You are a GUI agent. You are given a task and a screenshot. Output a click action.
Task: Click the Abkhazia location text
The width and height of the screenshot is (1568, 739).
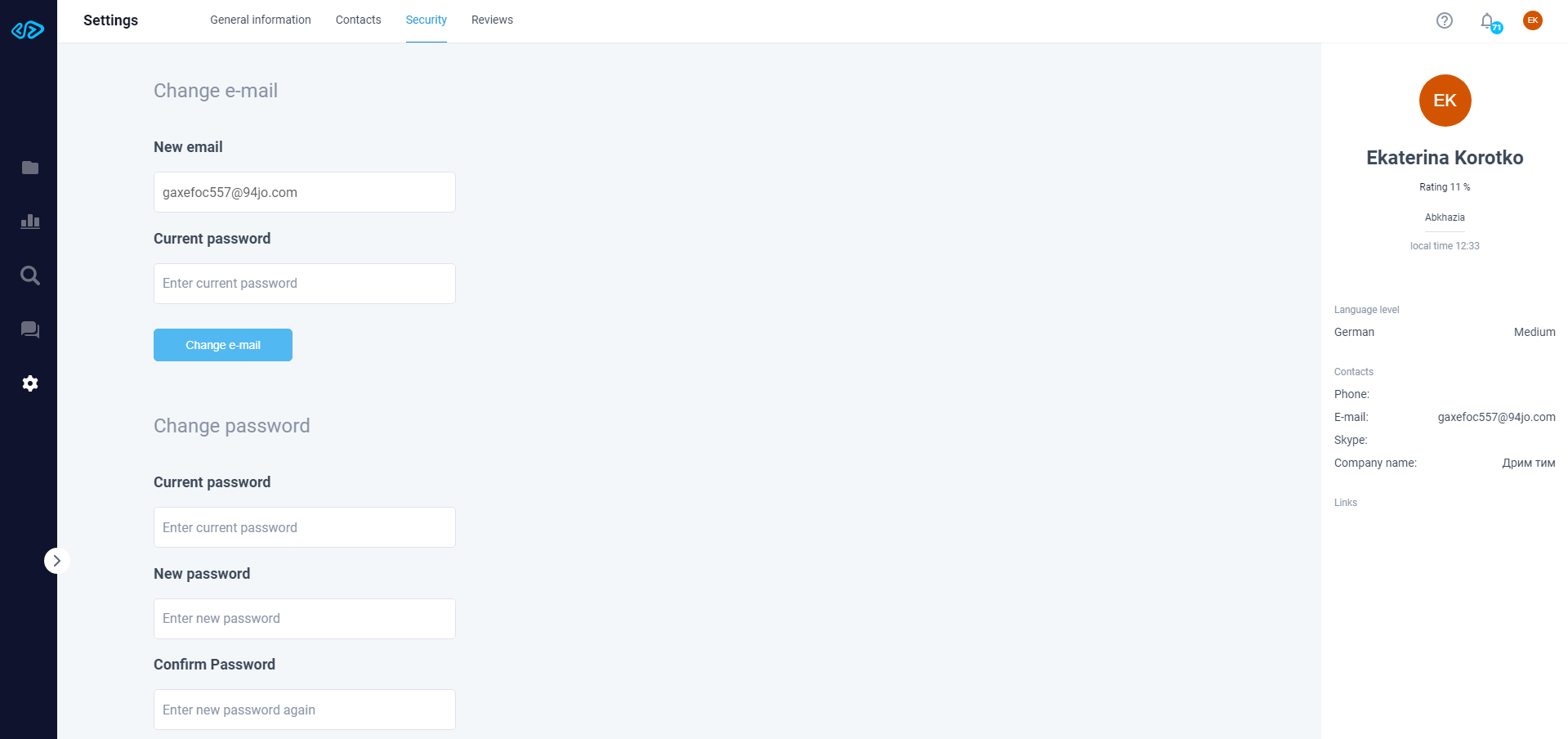click(x=1445, y=217)
